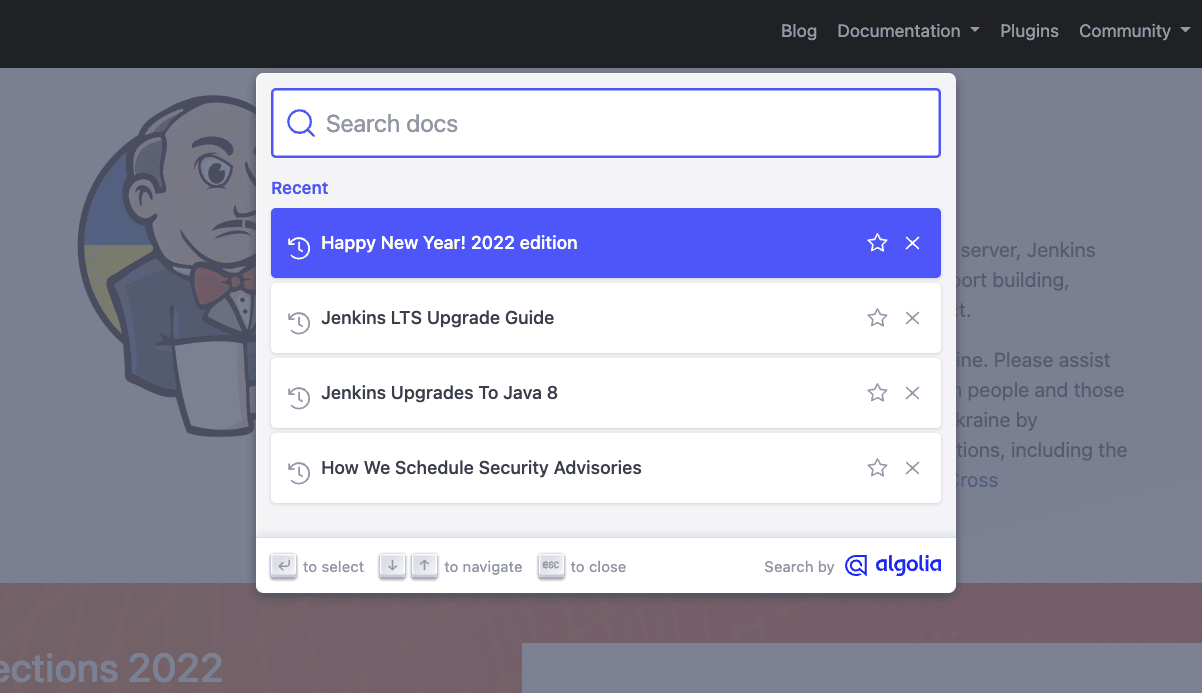Expand the Documentation dropdown menu
1202x693 pixels.
[x=908, y=31]
